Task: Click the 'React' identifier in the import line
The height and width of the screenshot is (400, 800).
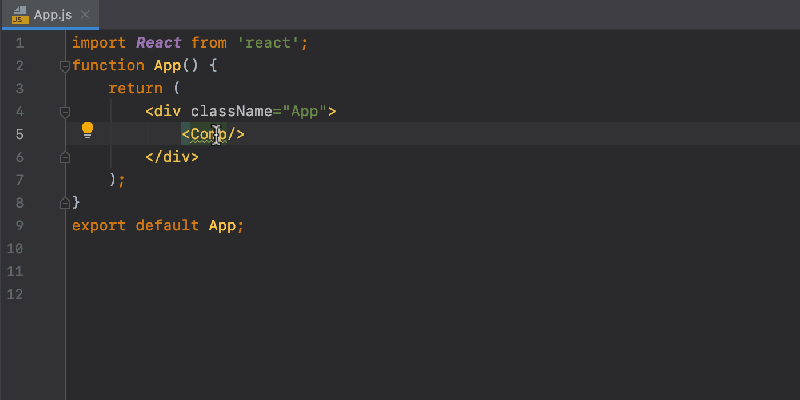Action: [159, 43]
